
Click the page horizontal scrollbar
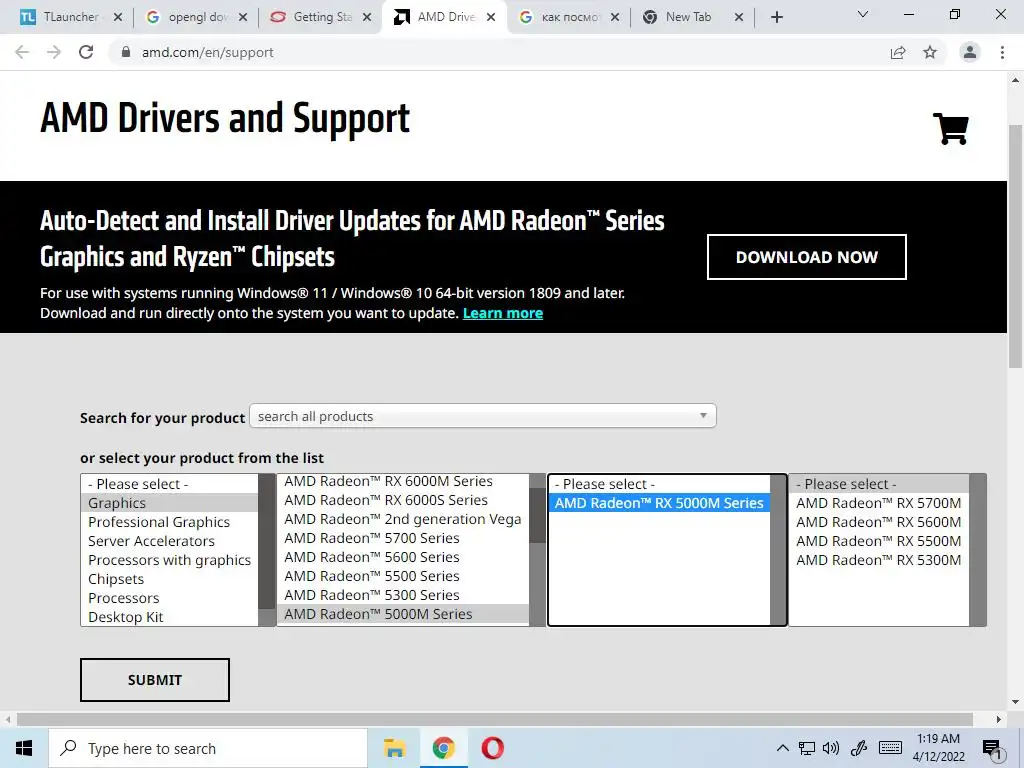click(495, 719)
